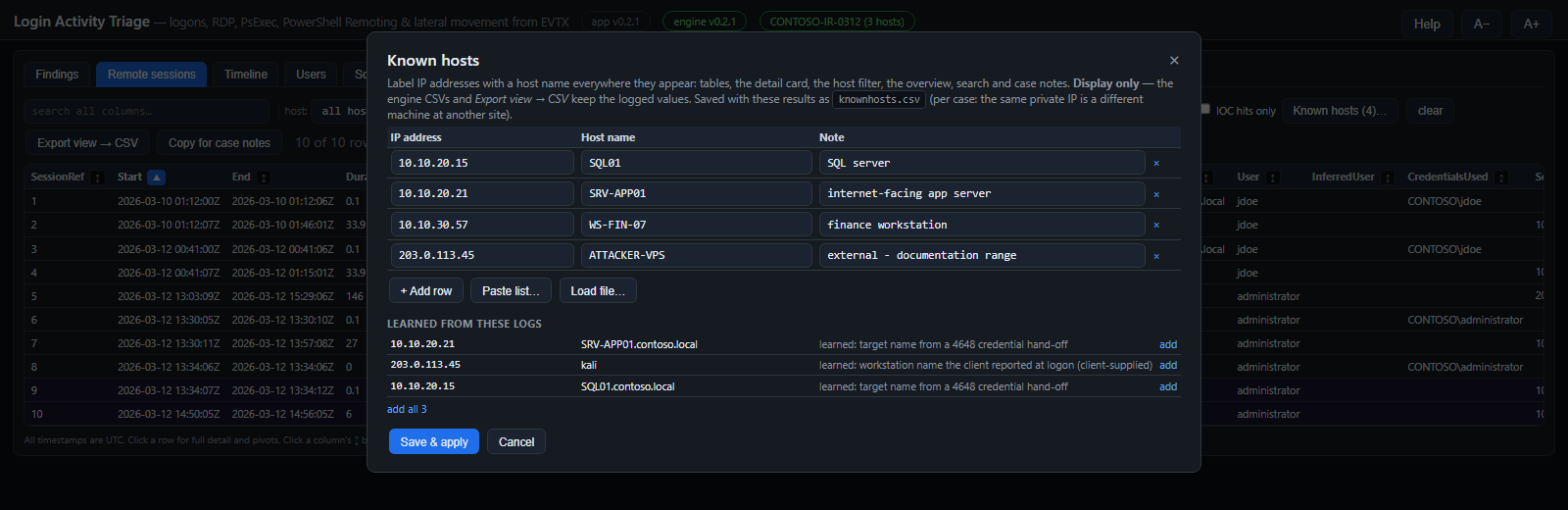Screen dimensions: 1568x510
Task: Close the Known hosts dialog
Action: coord(1174,61)
